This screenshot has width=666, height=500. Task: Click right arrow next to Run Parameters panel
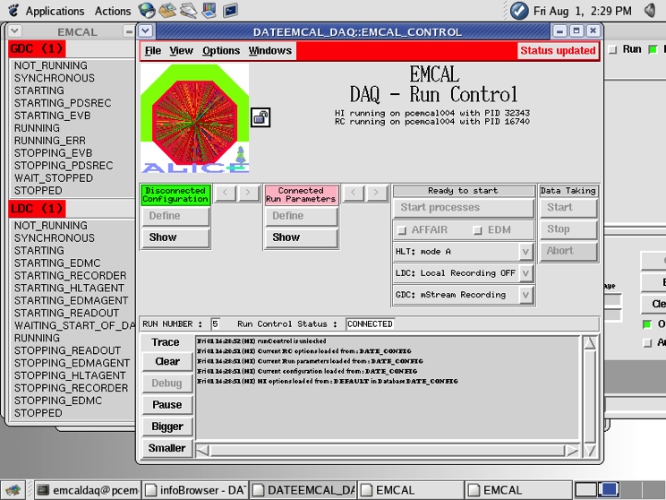(376, 193)
